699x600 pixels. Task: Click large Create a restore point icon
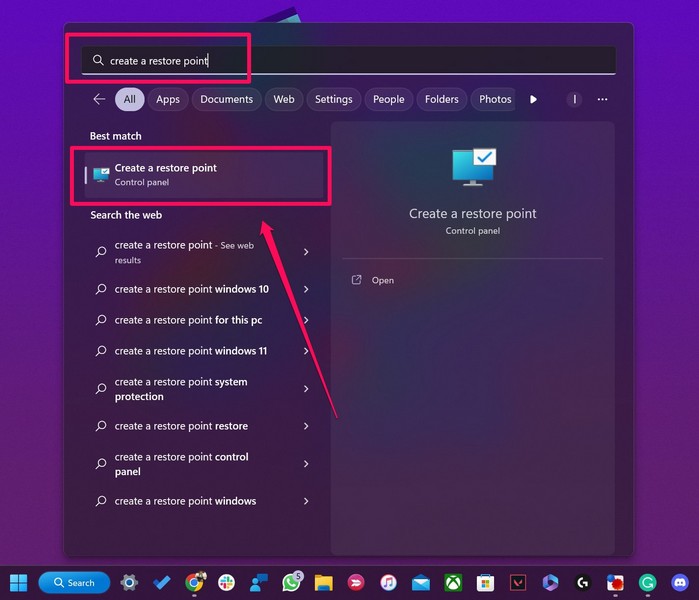coord(473,167)
